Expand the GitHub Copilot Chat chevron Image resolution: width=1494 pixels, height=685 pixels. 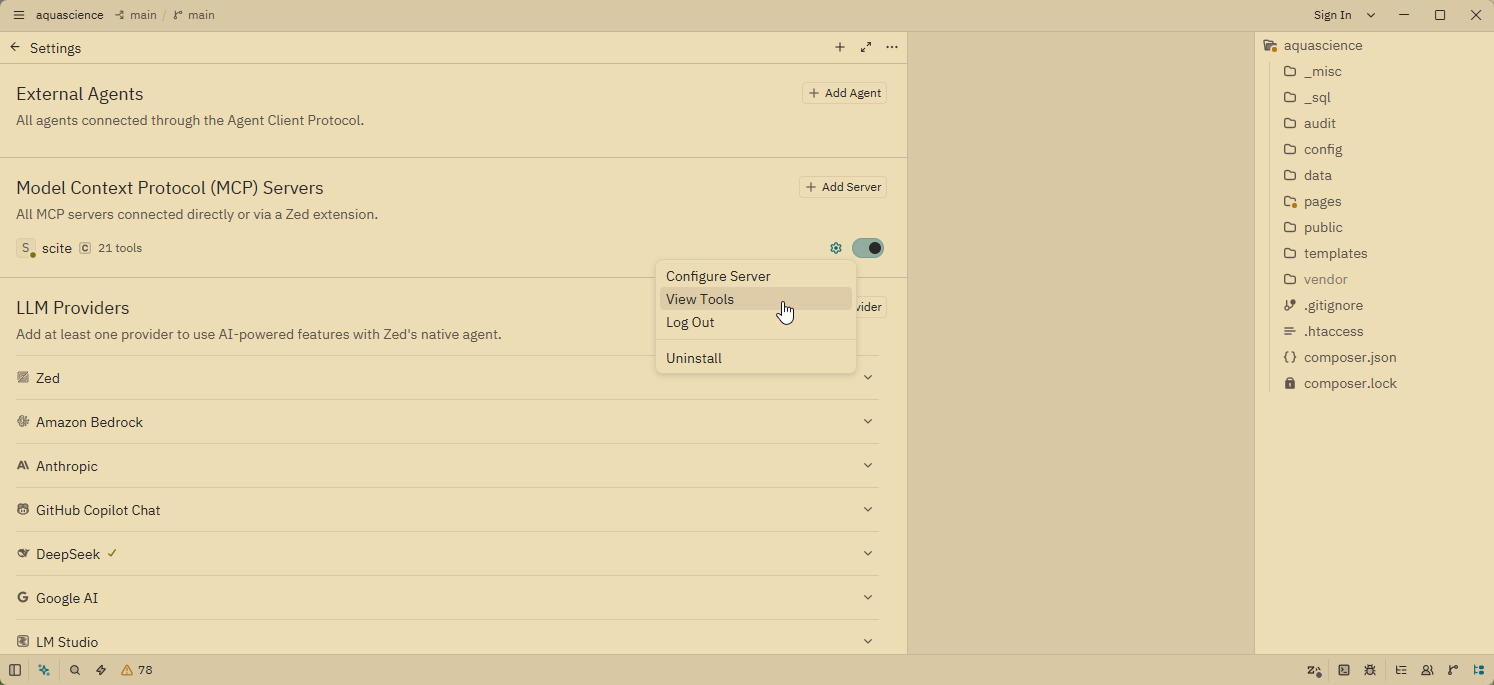(x=868, y=509)
